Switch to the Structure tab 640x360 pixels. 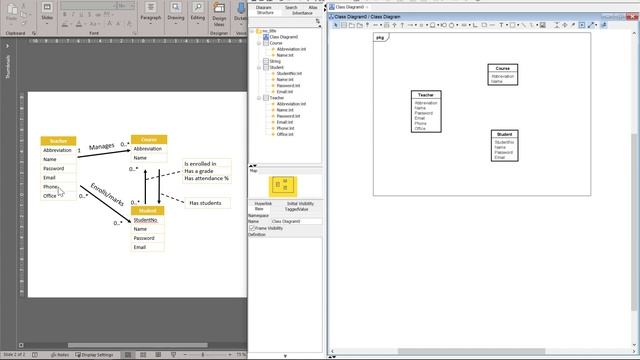tap(265, 13)
